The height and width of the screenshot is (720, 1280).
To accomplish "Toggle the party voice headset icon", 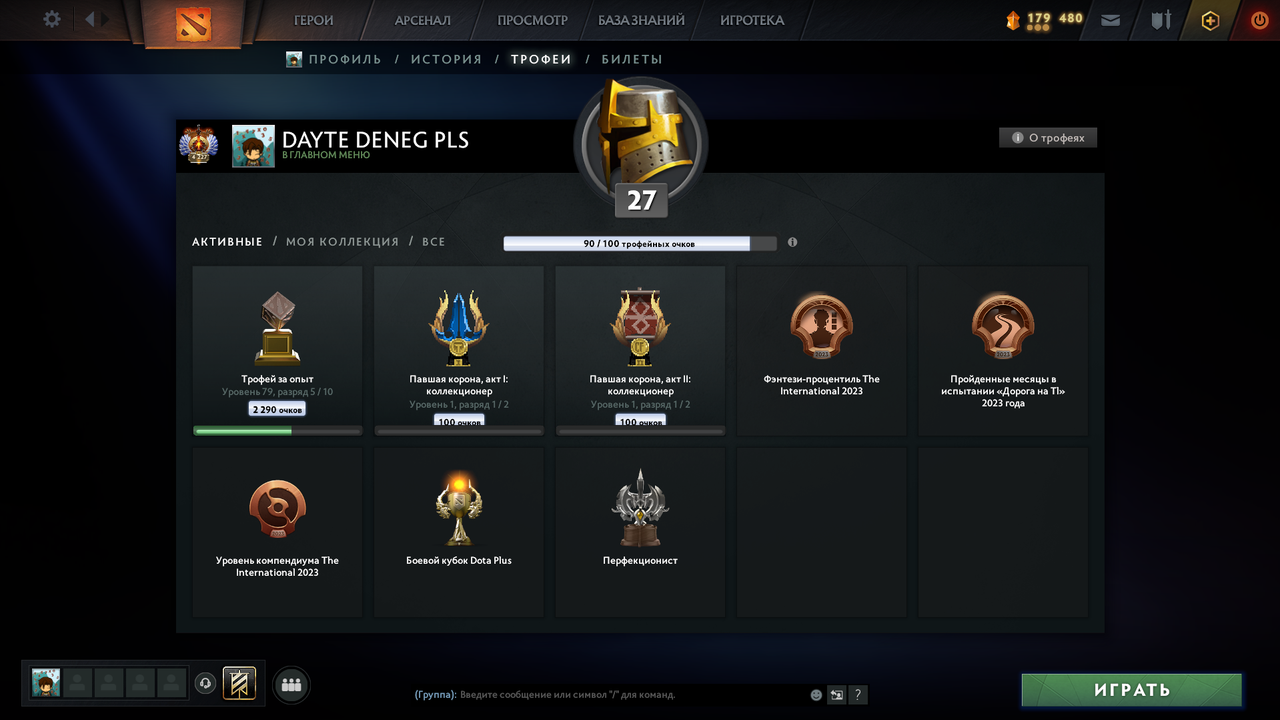I will pyautogui.click(x=205, y=683).
